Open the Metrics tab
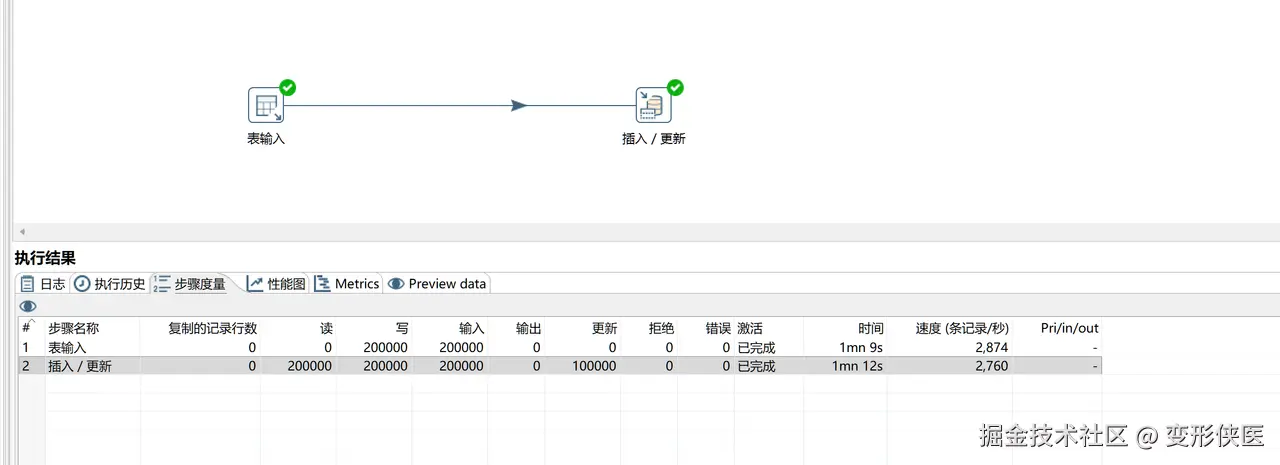 (x=347, y=284)
